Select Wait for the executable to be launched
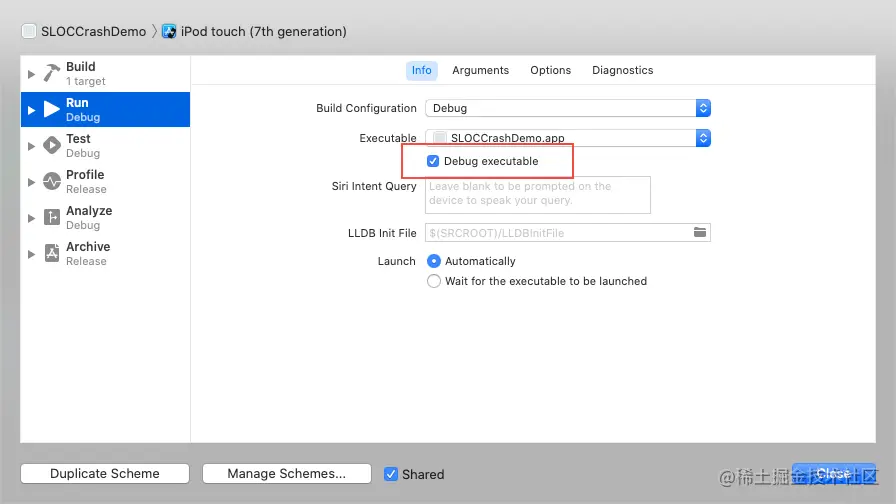The width and height of the screenshot is (896, 504). [x=434, y=281]
